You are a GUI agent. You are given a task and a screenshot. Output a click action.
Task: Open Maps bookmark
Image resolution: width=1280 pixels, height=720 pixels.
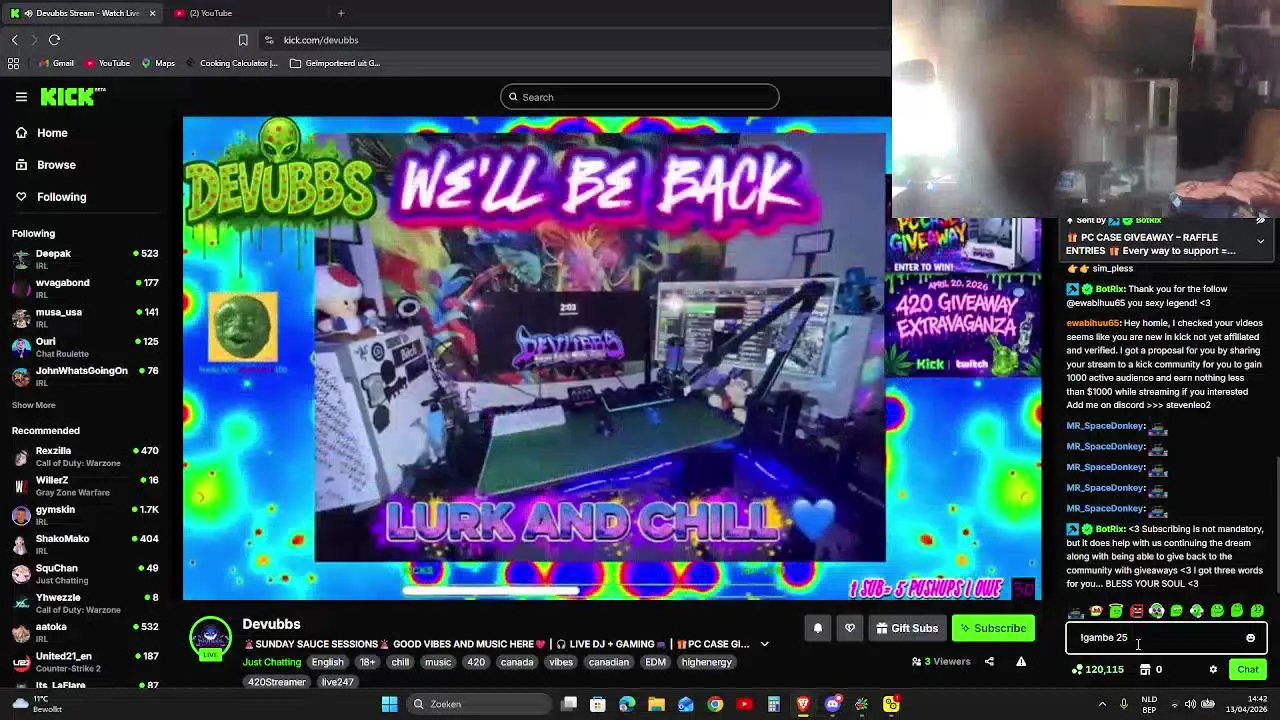point(158,63)
